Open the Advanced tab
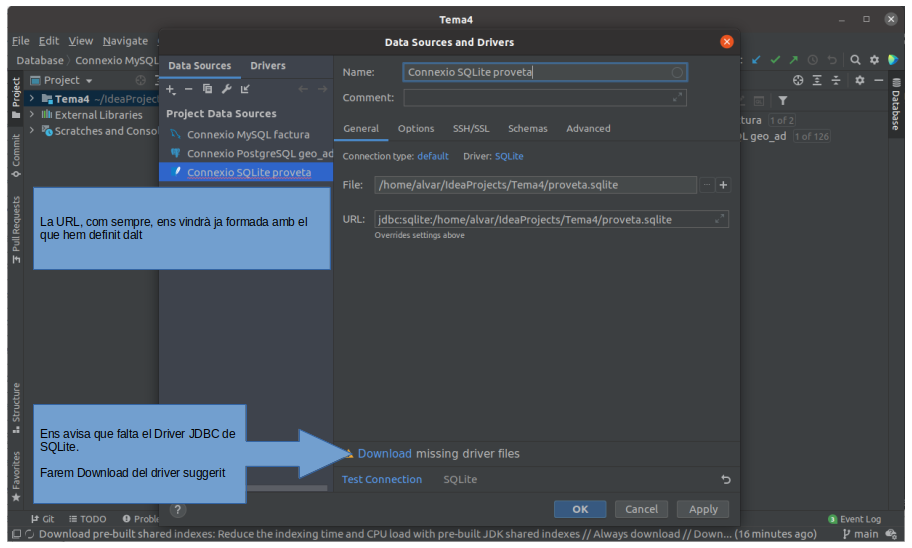This screenshot has width=912, height=548. coord(588,129)
